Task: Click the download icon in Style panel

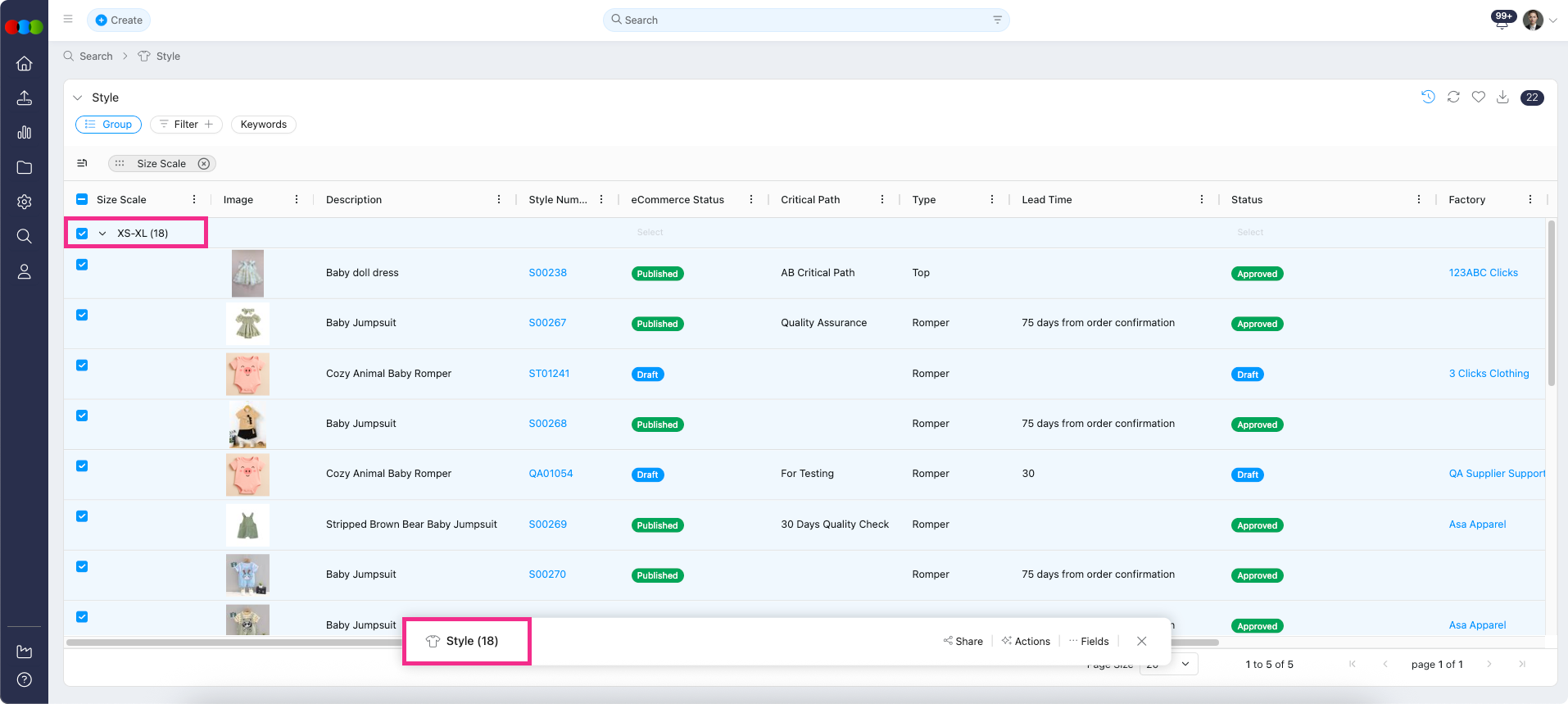Action: pyautogui.click(x=1502, y=98)
